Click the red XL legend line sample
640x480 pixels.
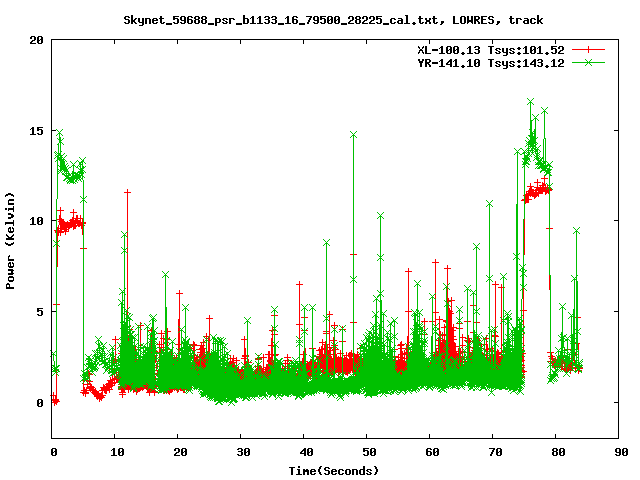(x=588, y=50)
